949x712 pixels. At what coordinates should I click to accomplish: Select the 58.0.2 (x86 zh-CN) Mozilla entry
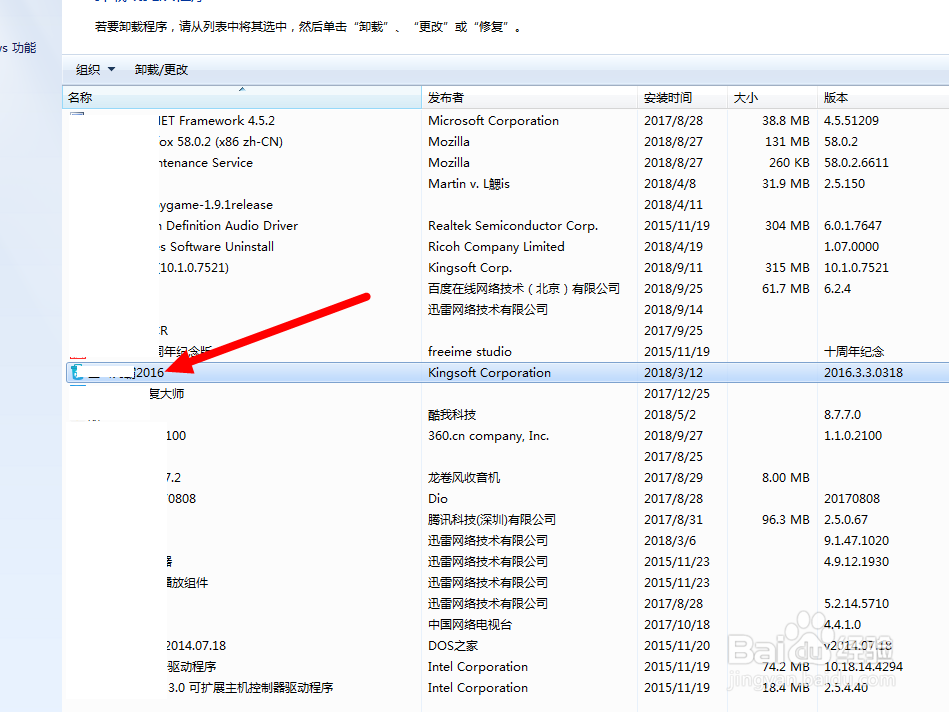pos(507,142)
